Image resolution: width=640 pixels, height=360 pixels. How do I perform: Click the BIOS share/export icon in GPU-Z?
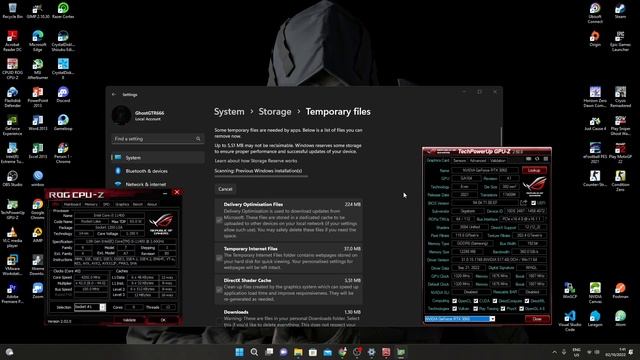524,203
